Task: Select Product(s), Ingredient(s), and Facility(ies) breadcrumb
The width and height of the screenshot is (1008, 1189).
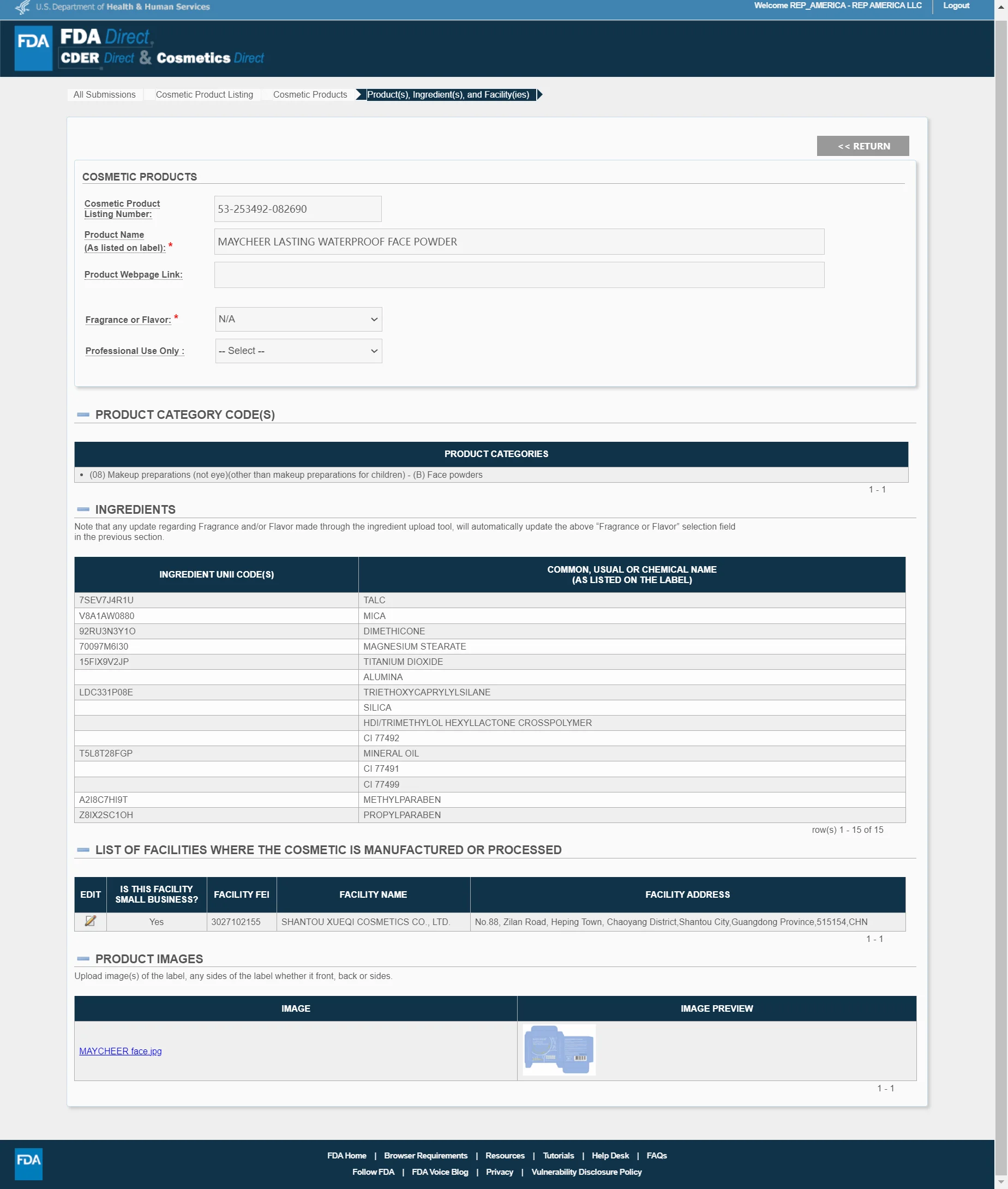Action: pyautogui.click(x=448, y=95)
